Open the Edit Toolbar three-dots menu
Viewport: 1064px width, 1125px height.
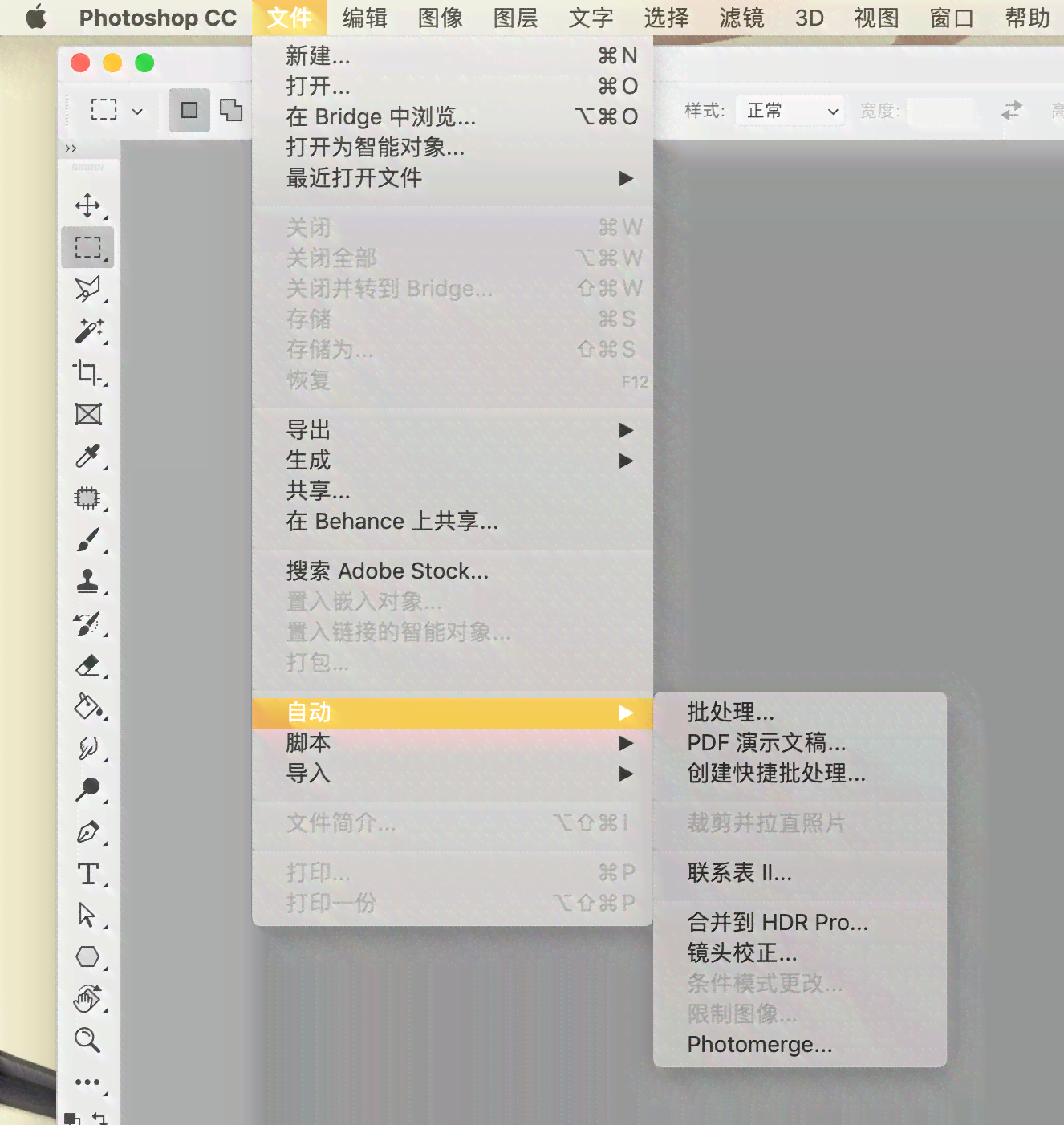[x=87, y=1082]
